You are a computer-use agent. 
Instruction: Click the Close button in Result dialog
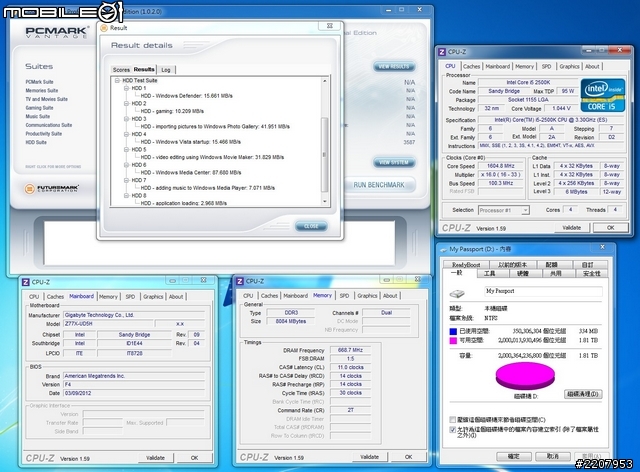point(311,226)
